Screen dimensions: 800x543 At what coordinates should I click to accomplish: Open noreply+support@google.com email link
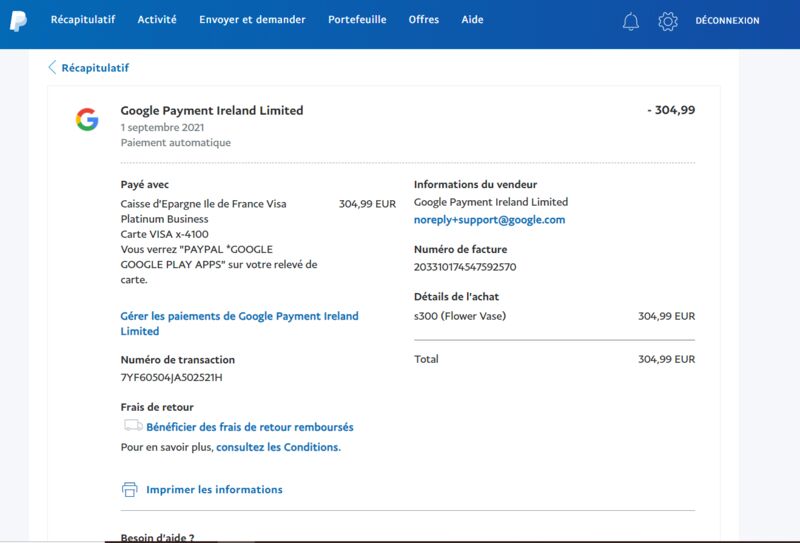click(489, 219)
